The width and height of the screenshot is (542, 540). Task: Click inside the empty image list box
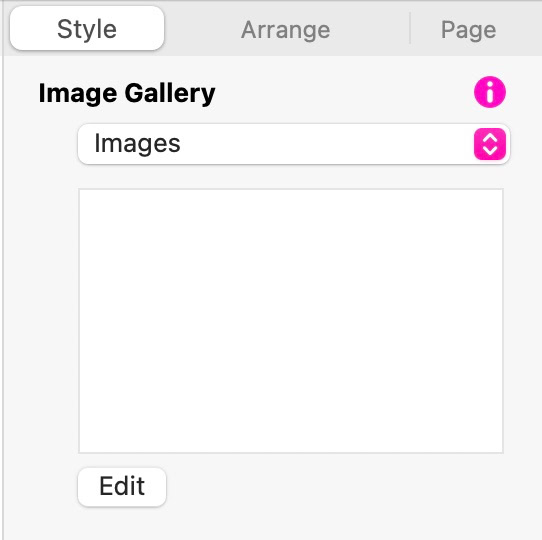click(291, 321)
